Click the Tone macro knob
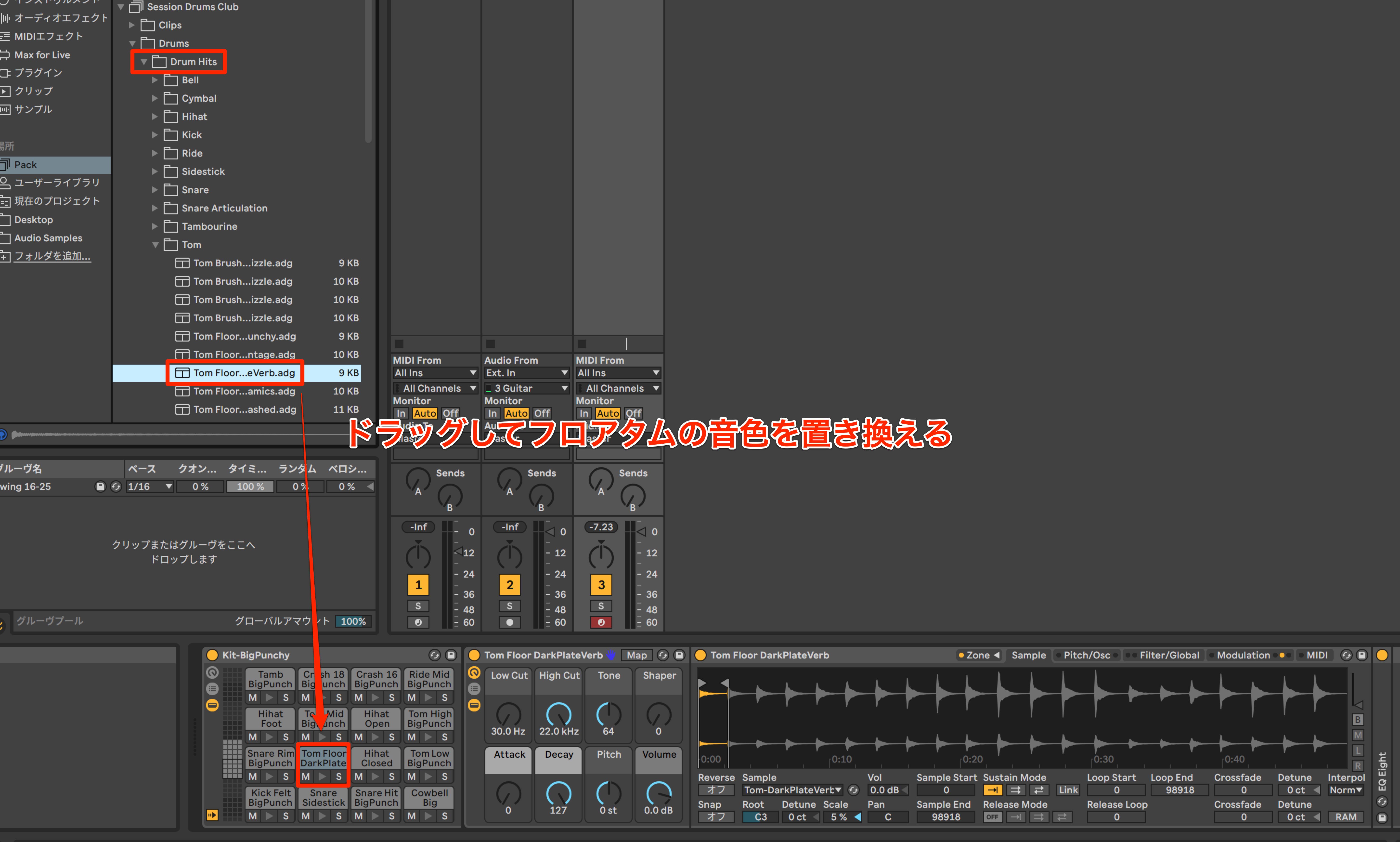 pos(609,714)
